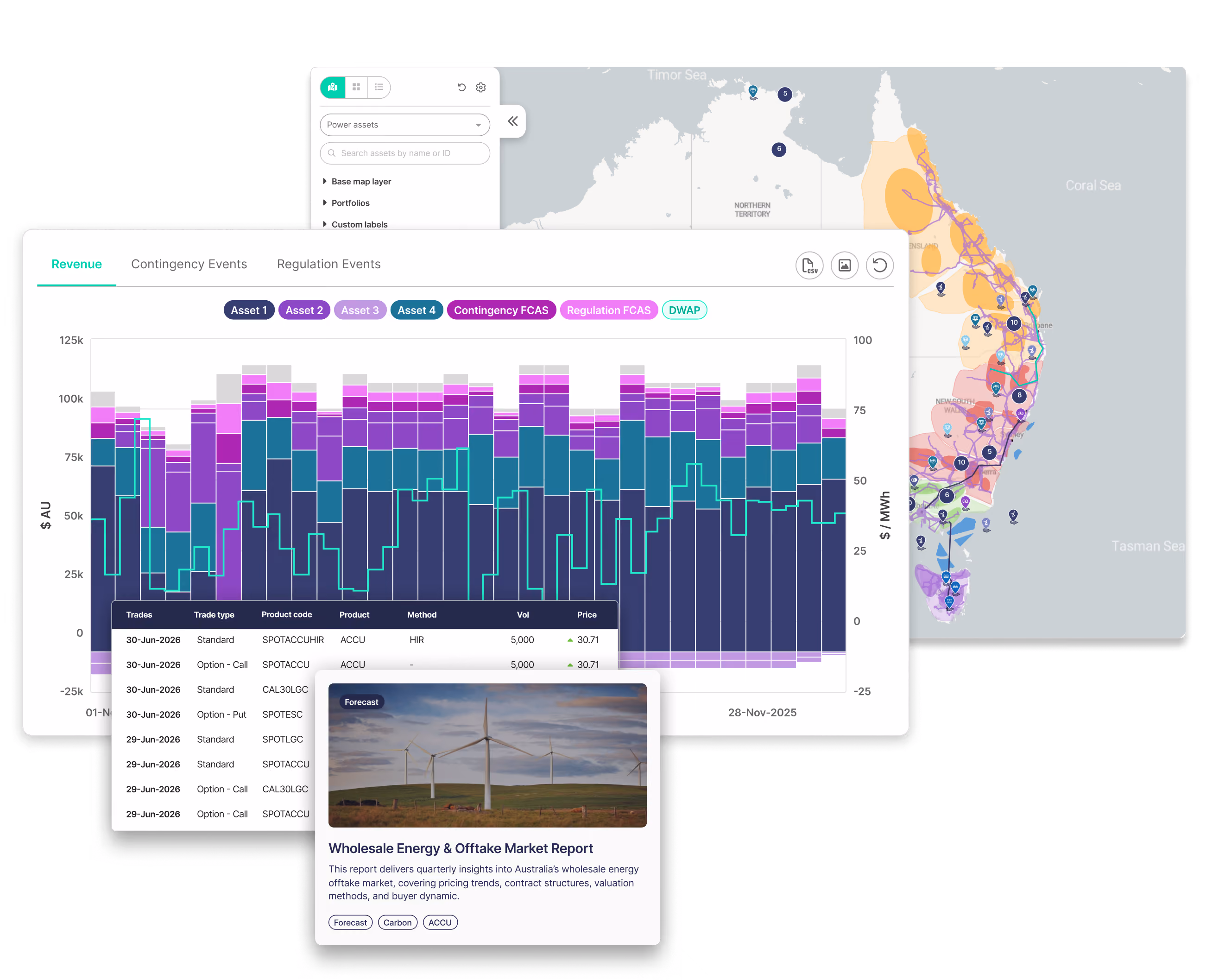Screen dimensions: 1225x980
Task: Select the SPOTACCUHIR product code cell
Action: coord(293,640)
